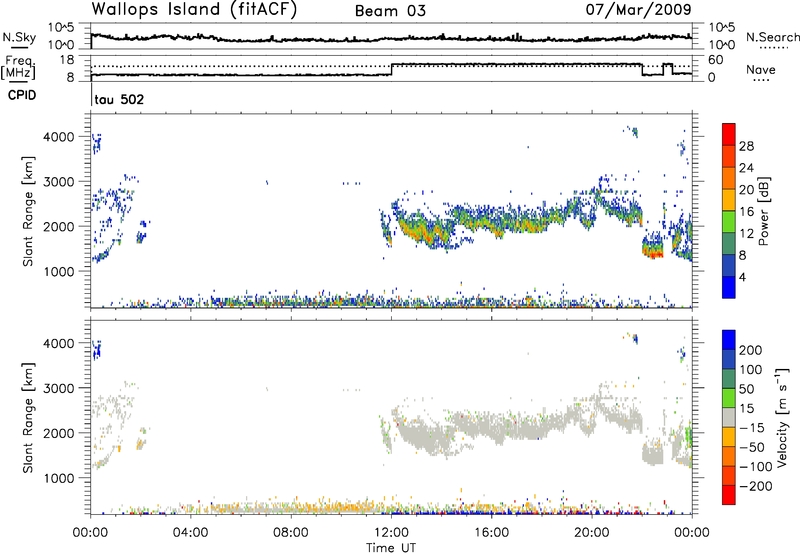
Task: Pick the red bottom segment of Velocity colorbar
Action: click(x=729, y=495)
